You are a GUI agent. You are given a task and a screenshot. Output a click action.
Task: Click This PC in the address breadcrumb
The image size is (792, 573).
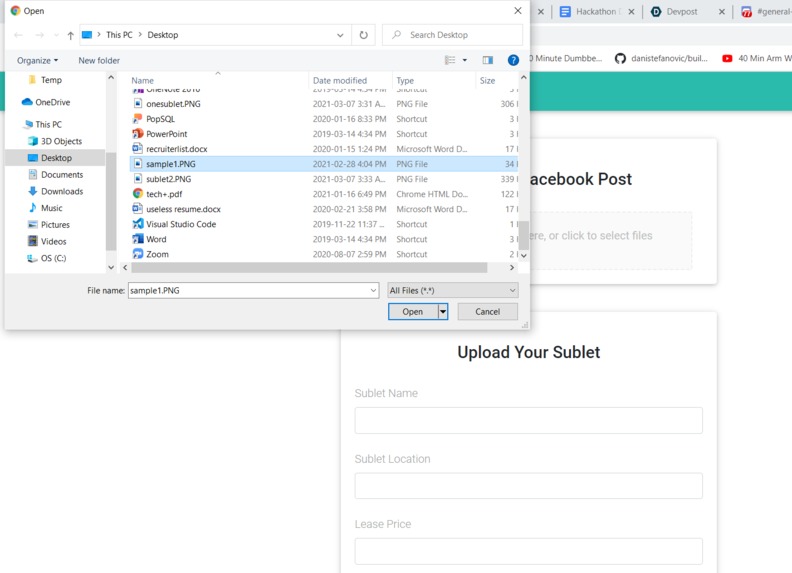[119, 35]
